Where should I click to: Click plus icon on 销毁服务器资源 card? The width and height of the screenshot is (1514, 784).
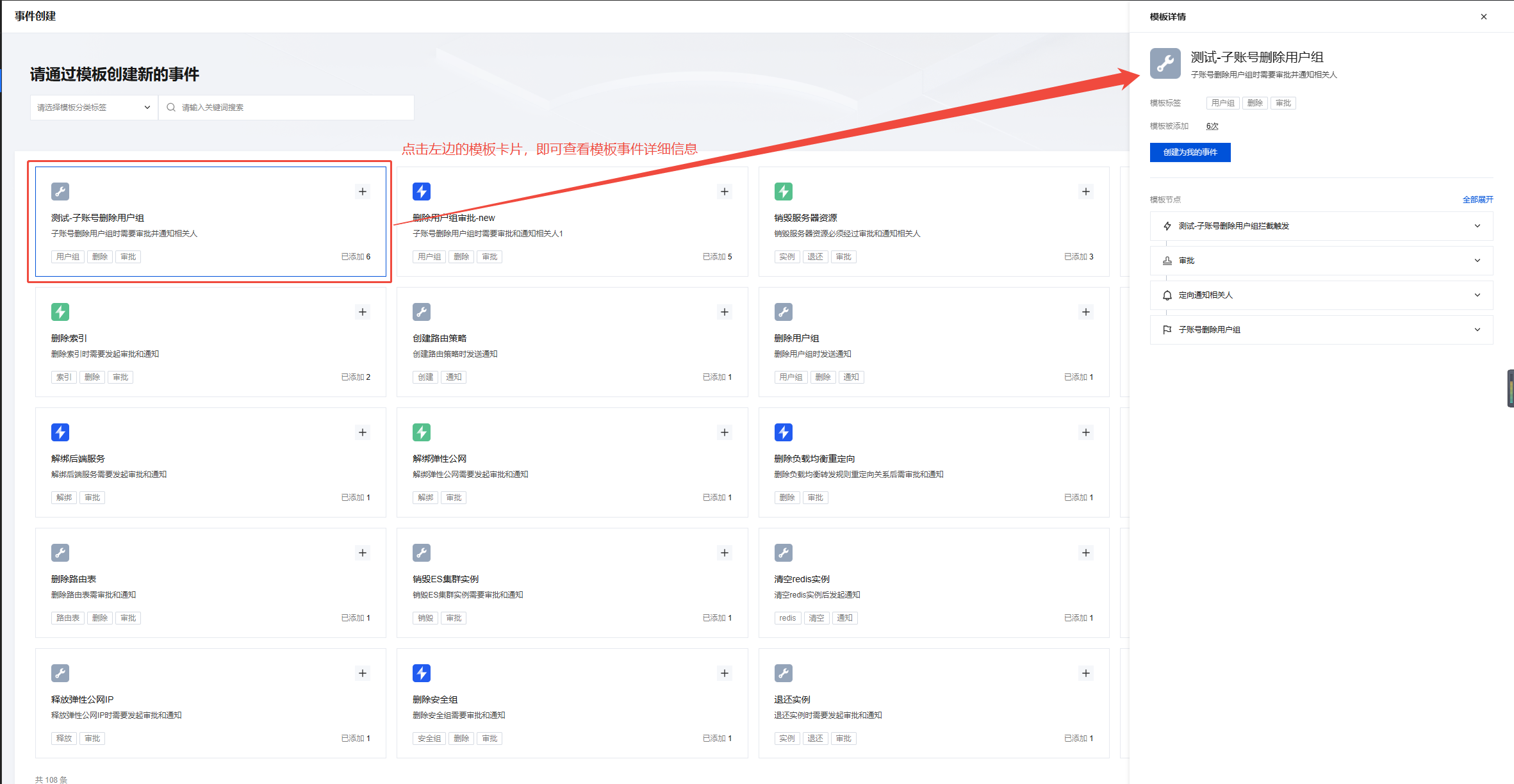pos(1085,192)
